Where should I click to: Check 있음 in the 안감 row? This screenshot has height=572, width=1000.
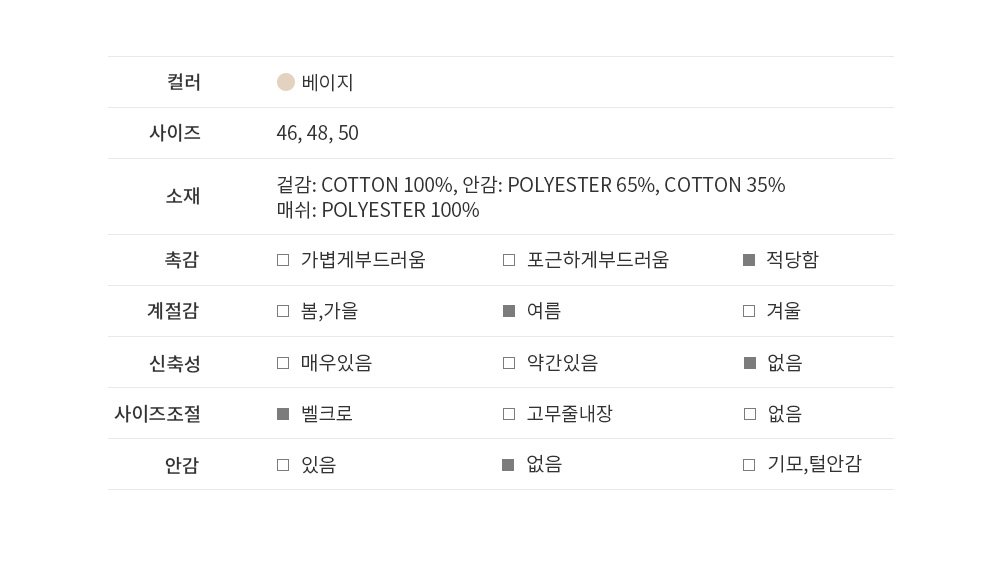click(x=283, y=465)
